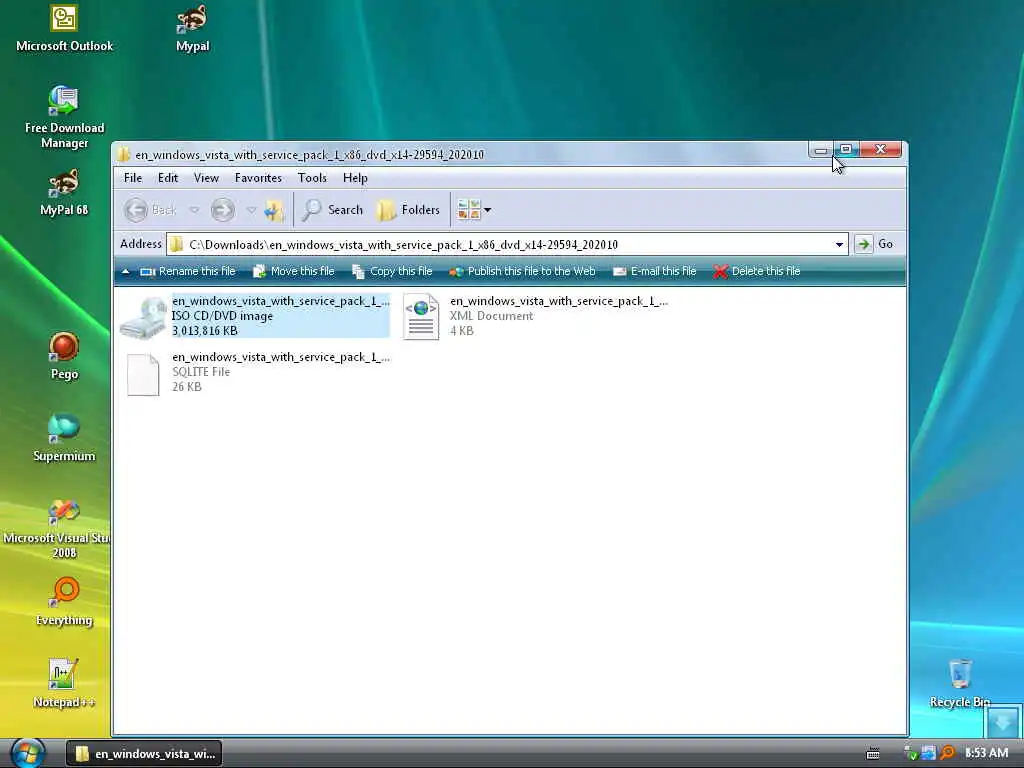Click the folder icon in the address bar
The image size is (1024, 768).
(176, 244)
